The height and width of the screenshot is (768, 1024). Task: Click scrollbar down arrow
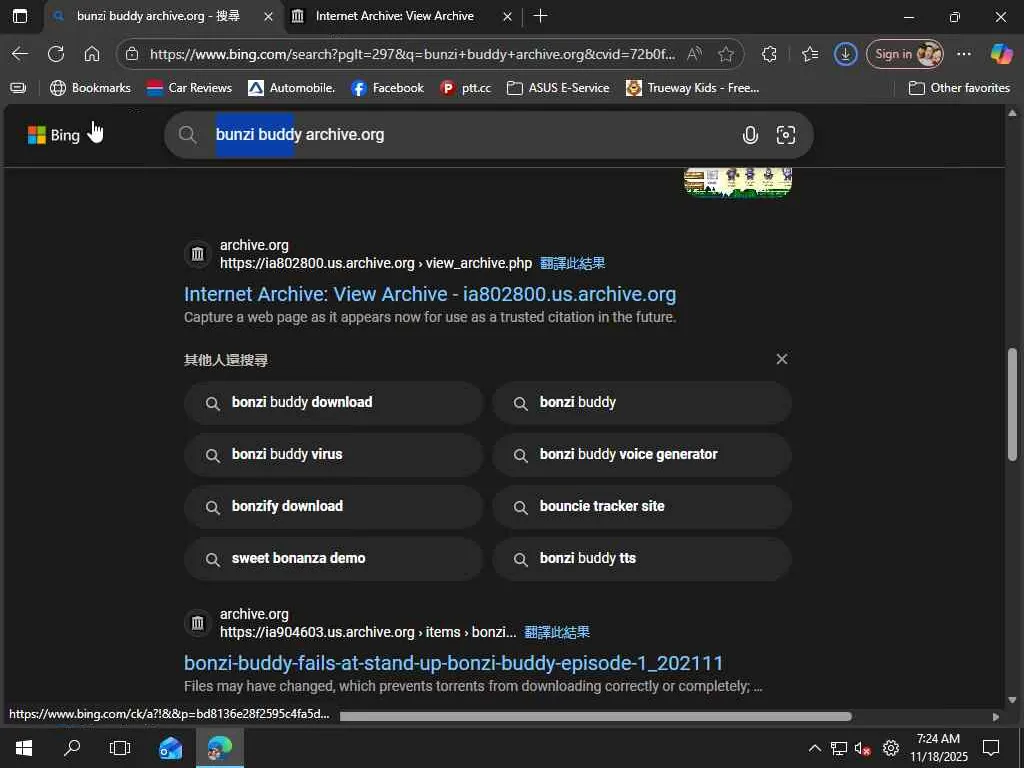(x=1012, y=700)
